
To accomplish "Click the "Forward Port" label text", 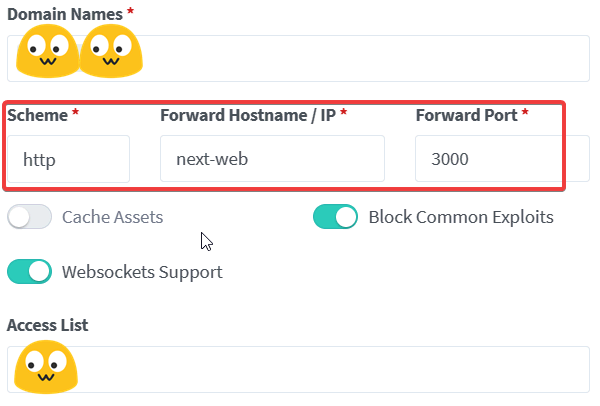I will tap(466, 116).
